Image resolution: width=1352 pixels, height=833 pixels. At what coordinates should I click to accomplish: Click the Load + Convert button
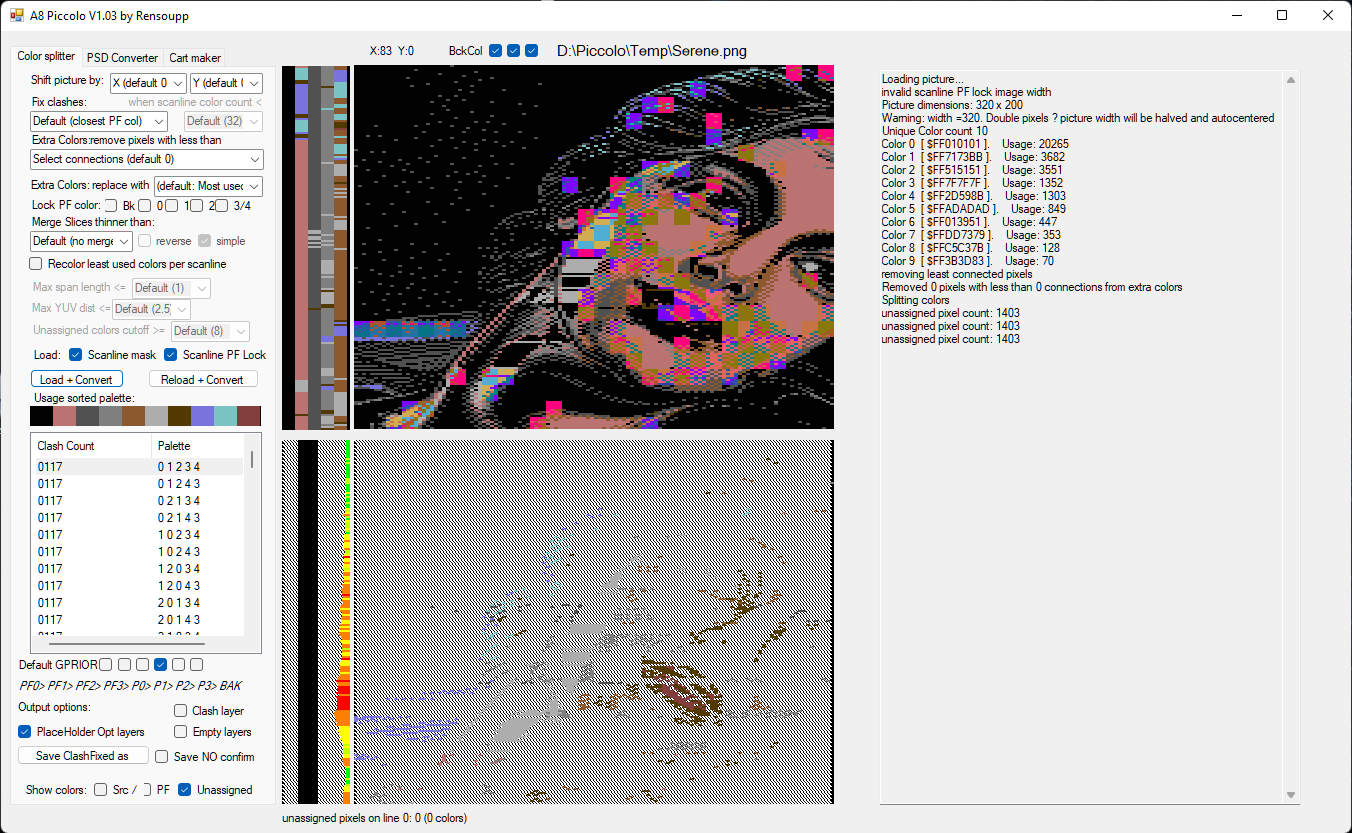(77, 380)
